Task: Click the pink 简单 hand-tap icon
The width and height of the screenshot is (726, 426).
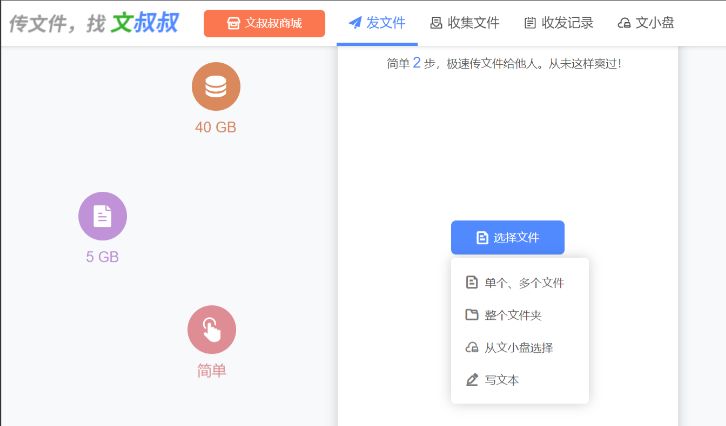Action: (212, 329)
